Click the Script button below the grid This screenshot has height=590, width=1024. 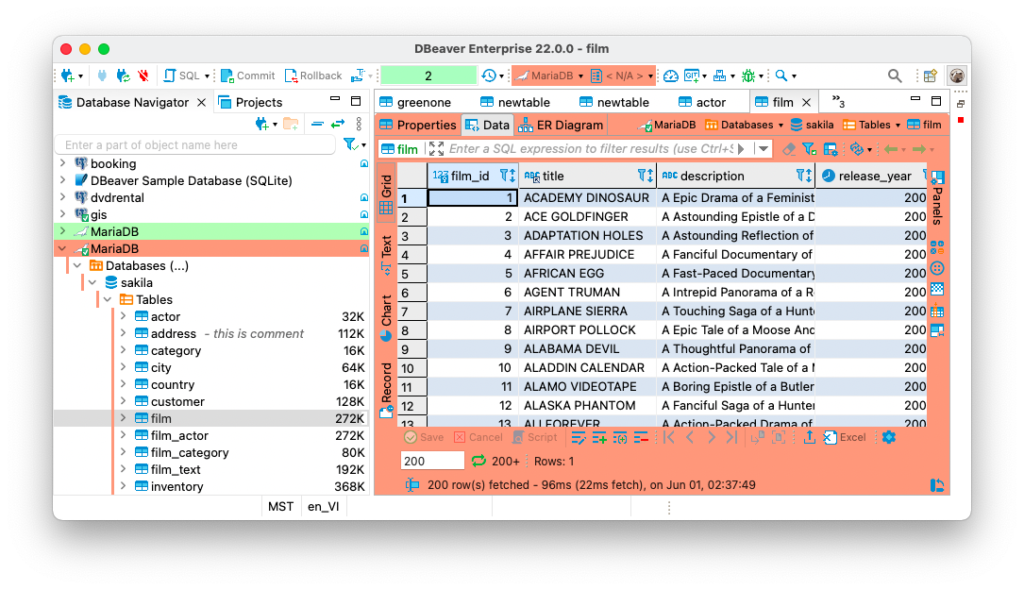pos(535,438)
